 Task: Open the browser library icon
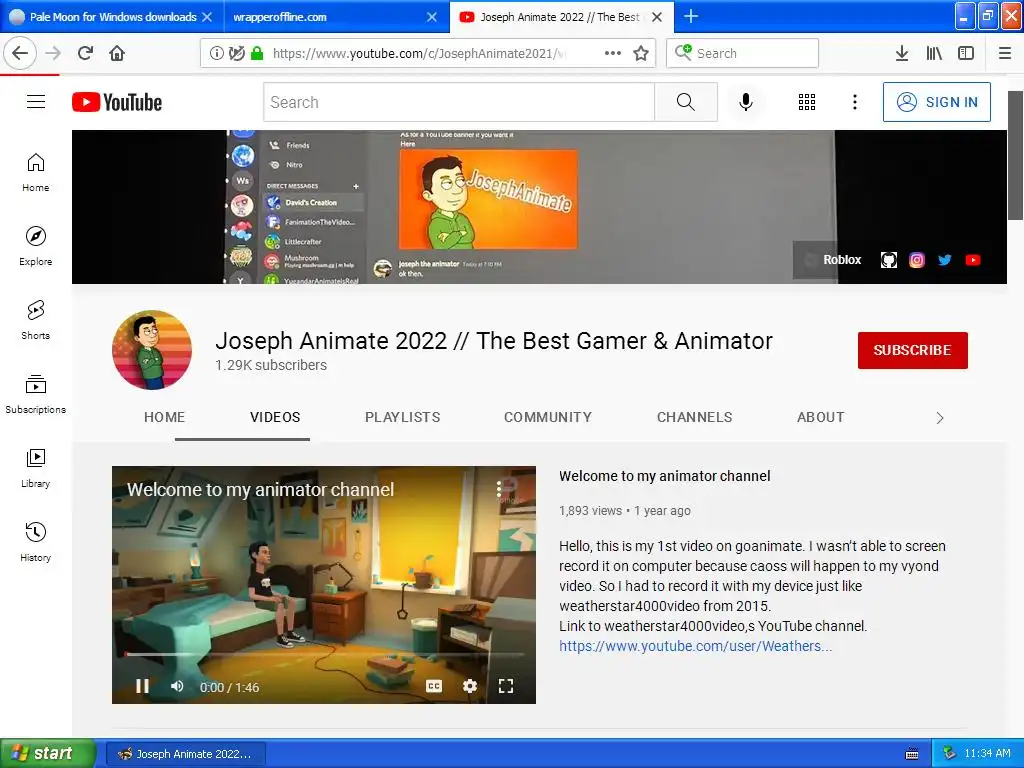pyautogui.click(x=934, y=53)
